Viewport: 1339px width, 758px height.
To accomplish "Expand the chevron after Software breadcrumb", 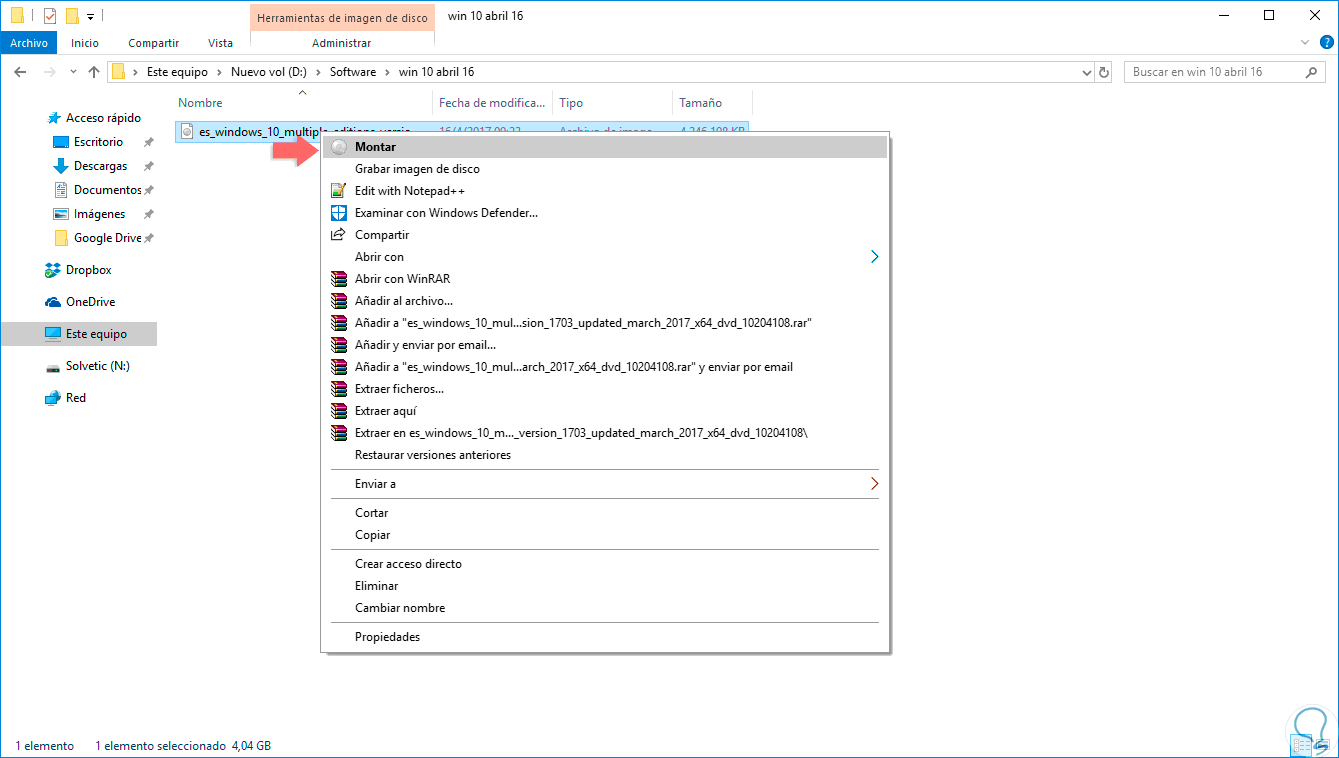I will pyautogui.click(x=388, y=72).
